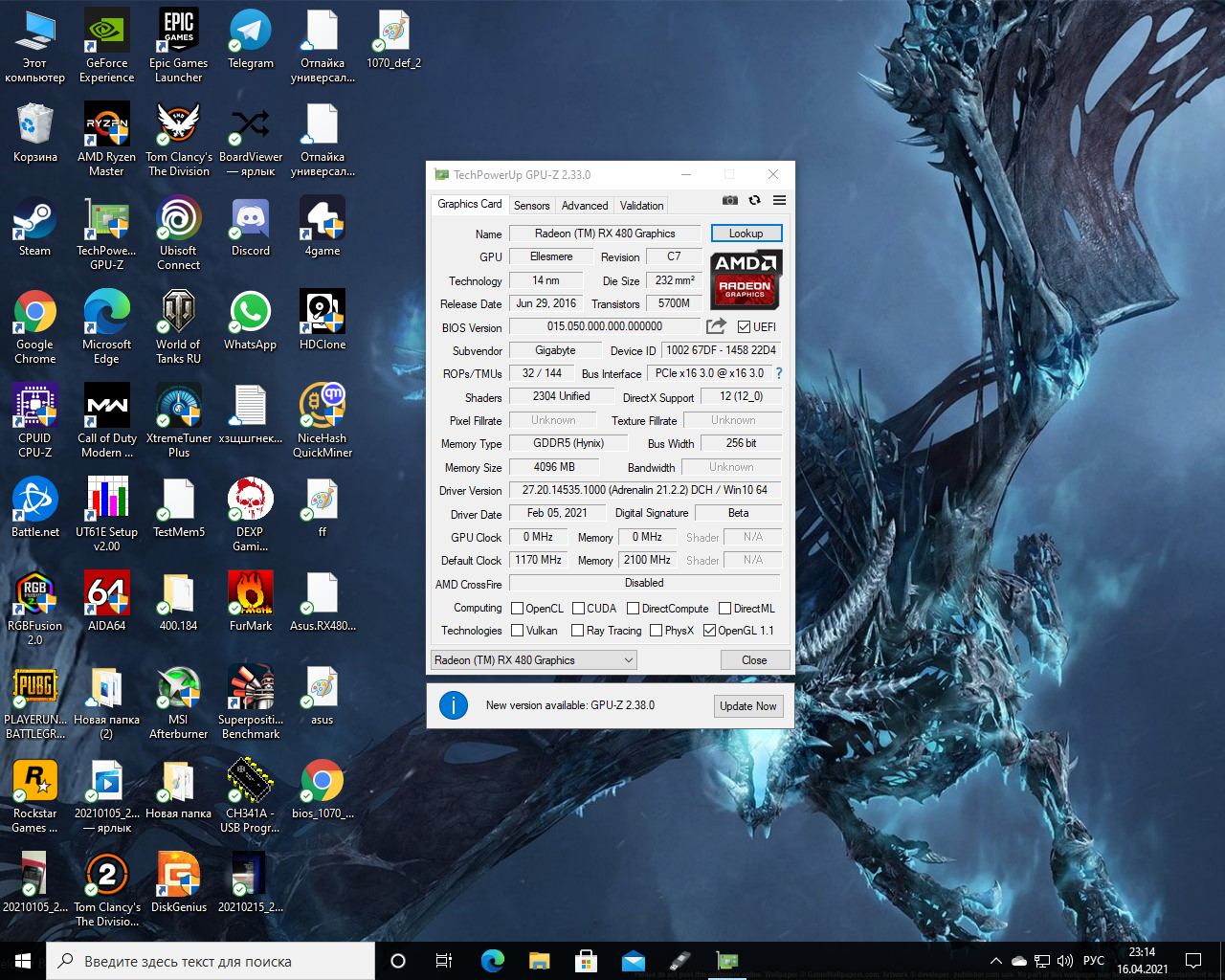This screenshot has height=980, width=1225.
Task: Switch to the Sensors tab
Action: (531, 206)
